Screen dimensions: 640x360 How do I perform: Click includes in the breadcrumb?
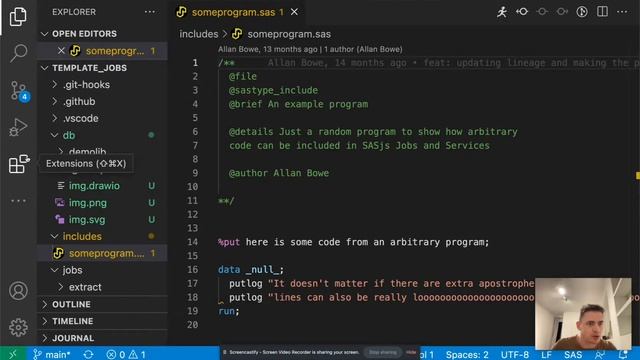[199, 34]
